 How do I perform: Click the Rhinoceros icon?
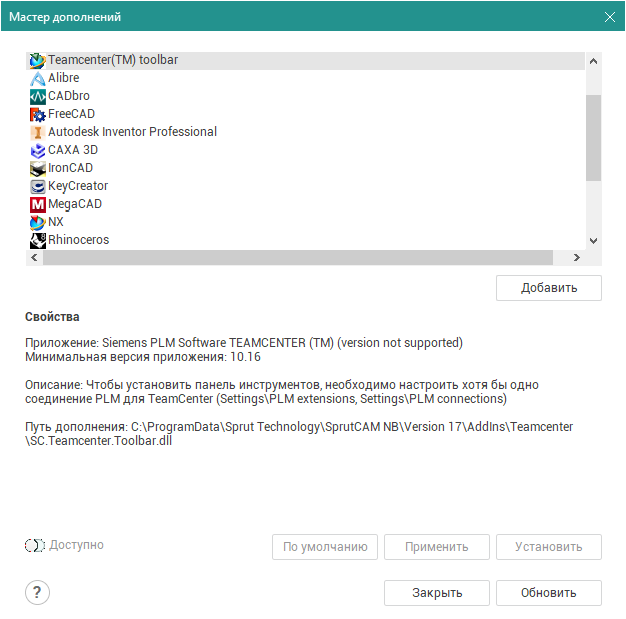(x=38, y=240)
